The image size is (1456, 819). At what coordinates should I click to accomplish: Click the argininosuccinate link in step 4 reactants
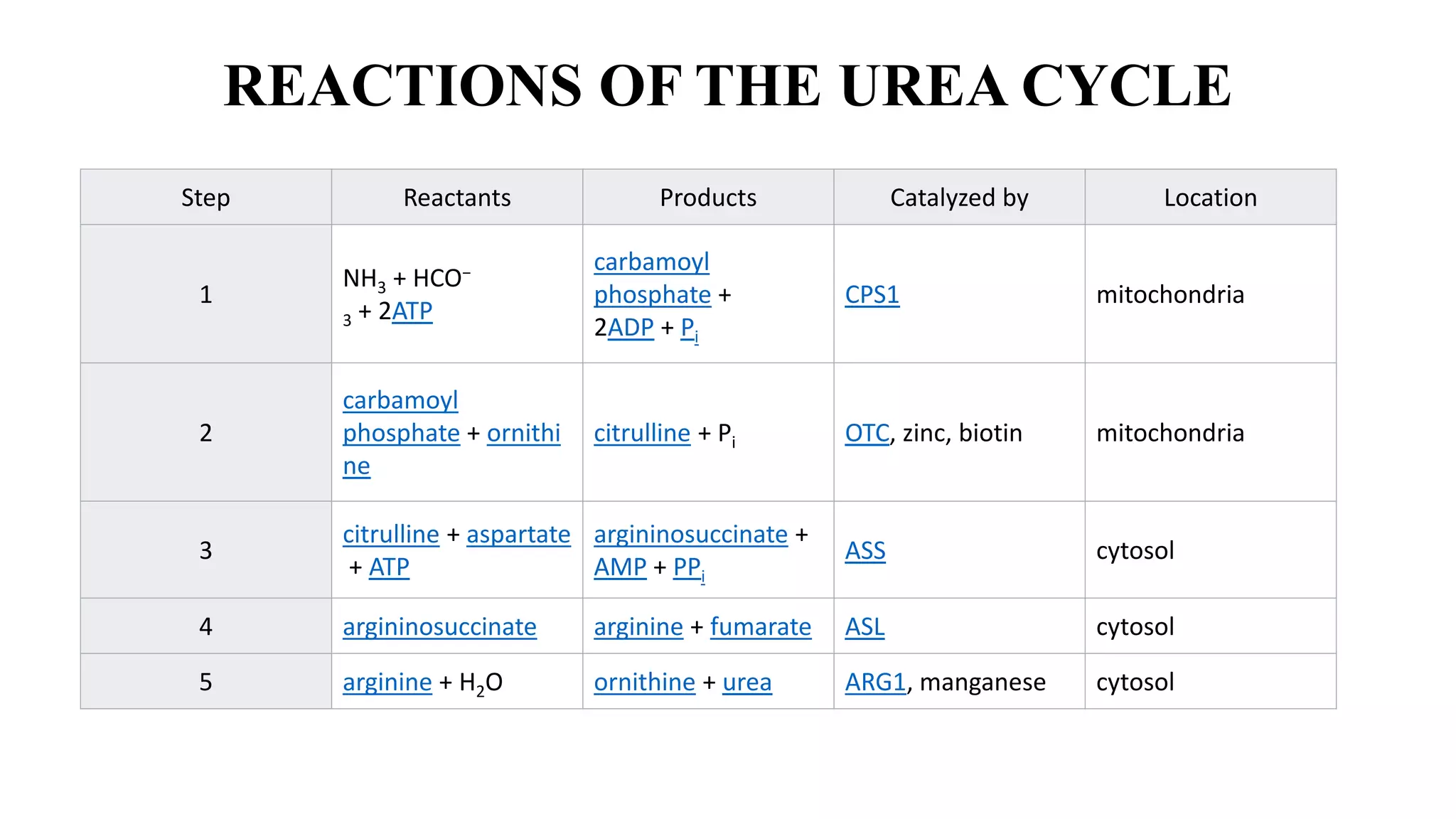(439, 626)
